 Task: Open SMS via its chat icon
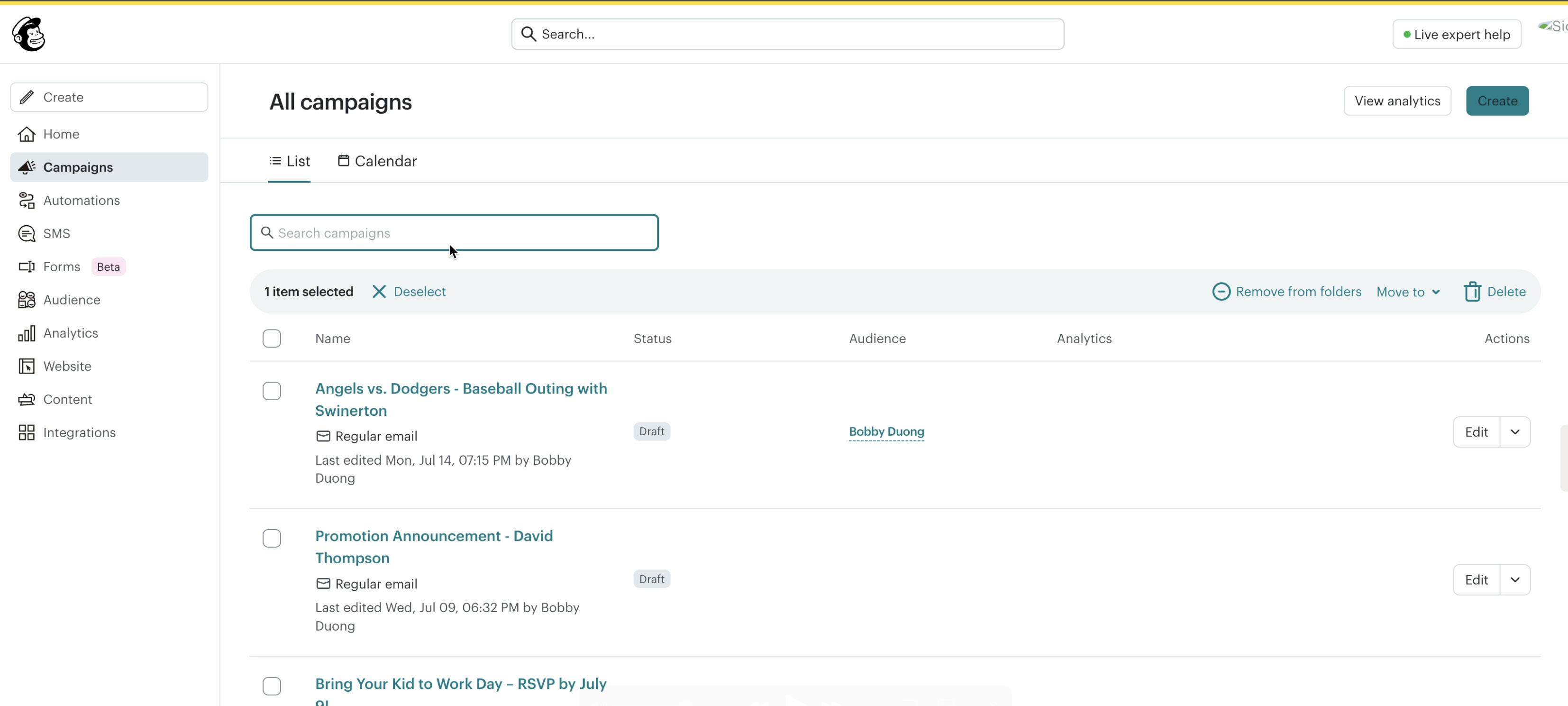(26, 234)
